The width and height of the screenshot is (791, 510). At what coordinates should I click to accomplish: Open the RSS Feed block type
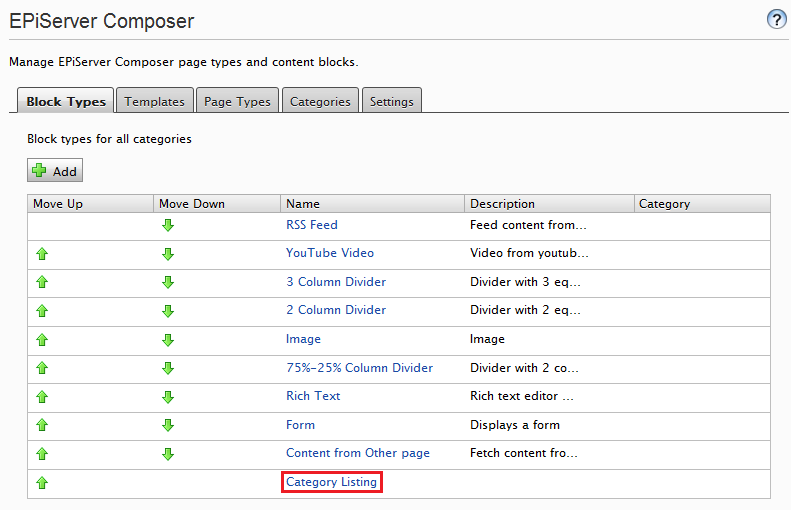[312, 225]
